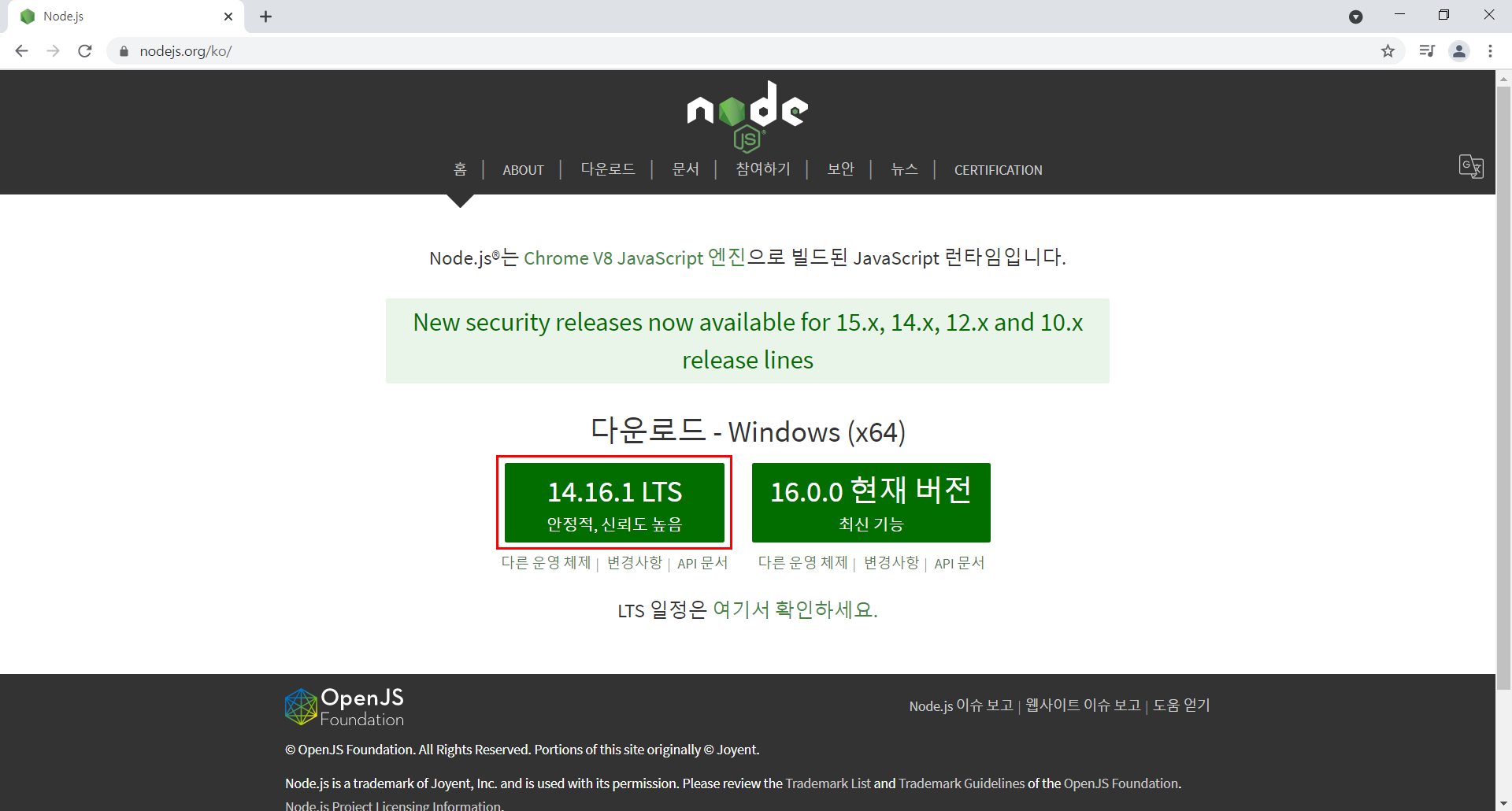The height and width of the screenshot is (811, 1512).
Task: Open API 문서 under 16.0.0 download
Action: pyautogui.click(x=959, y=563)
